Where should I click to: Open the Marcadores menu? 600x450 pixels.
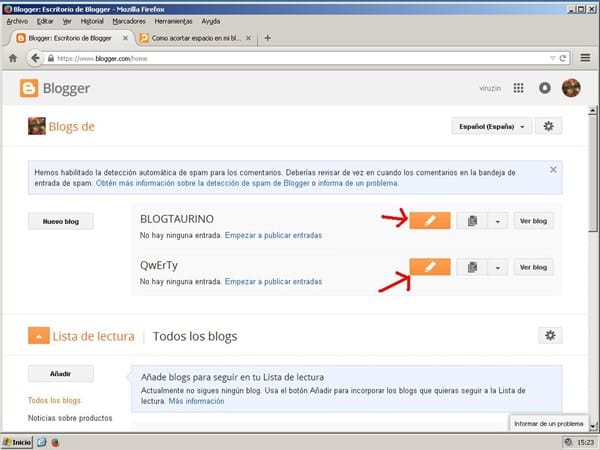[x=129, y=21]
